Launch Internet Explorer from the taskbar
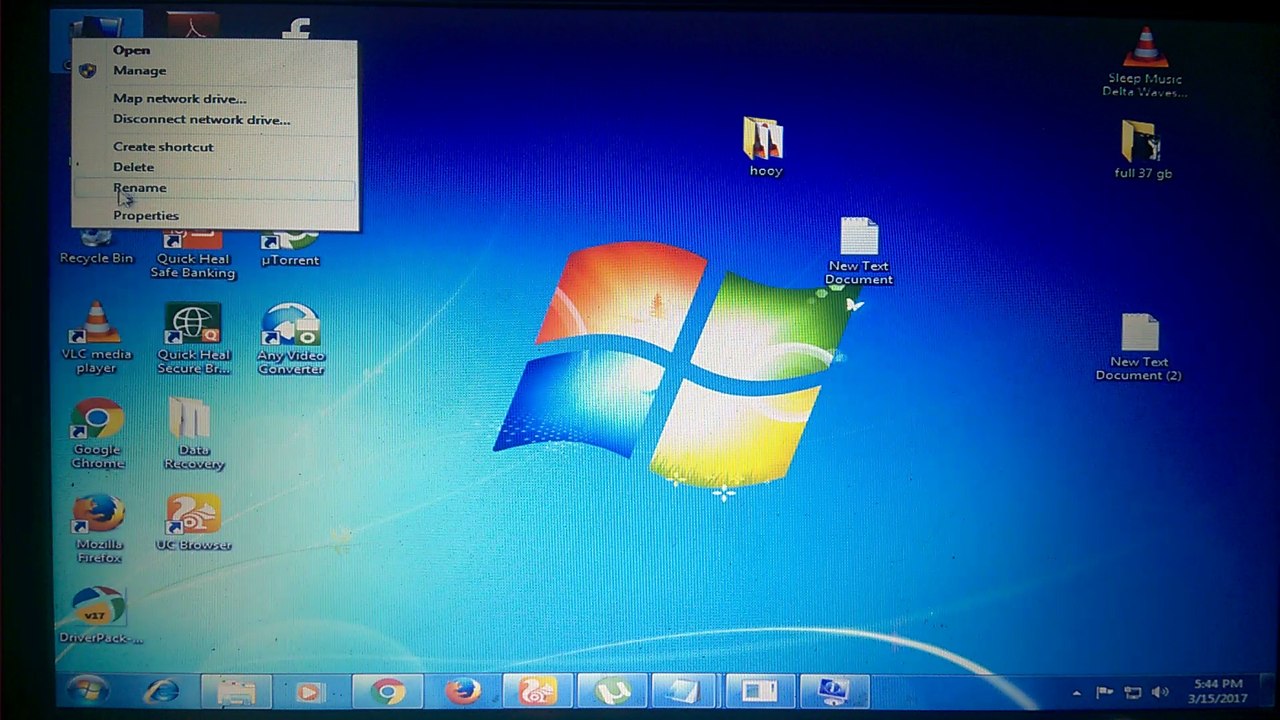Viewport: 1280px width, 720px height. (x=162, y=691)
